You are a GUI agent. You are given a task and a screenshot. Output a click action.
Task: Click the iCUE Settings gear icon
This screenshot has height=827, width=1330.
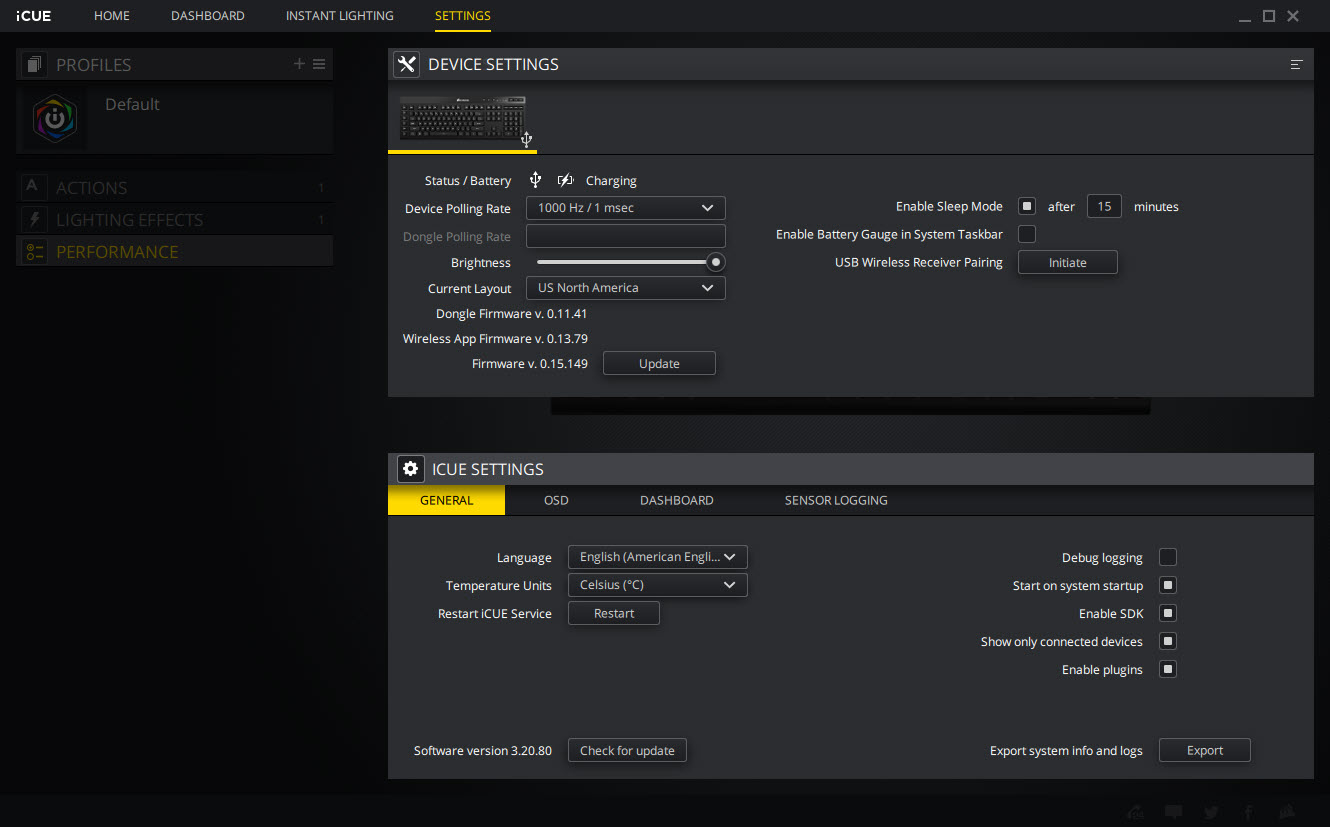pos(410,469)
